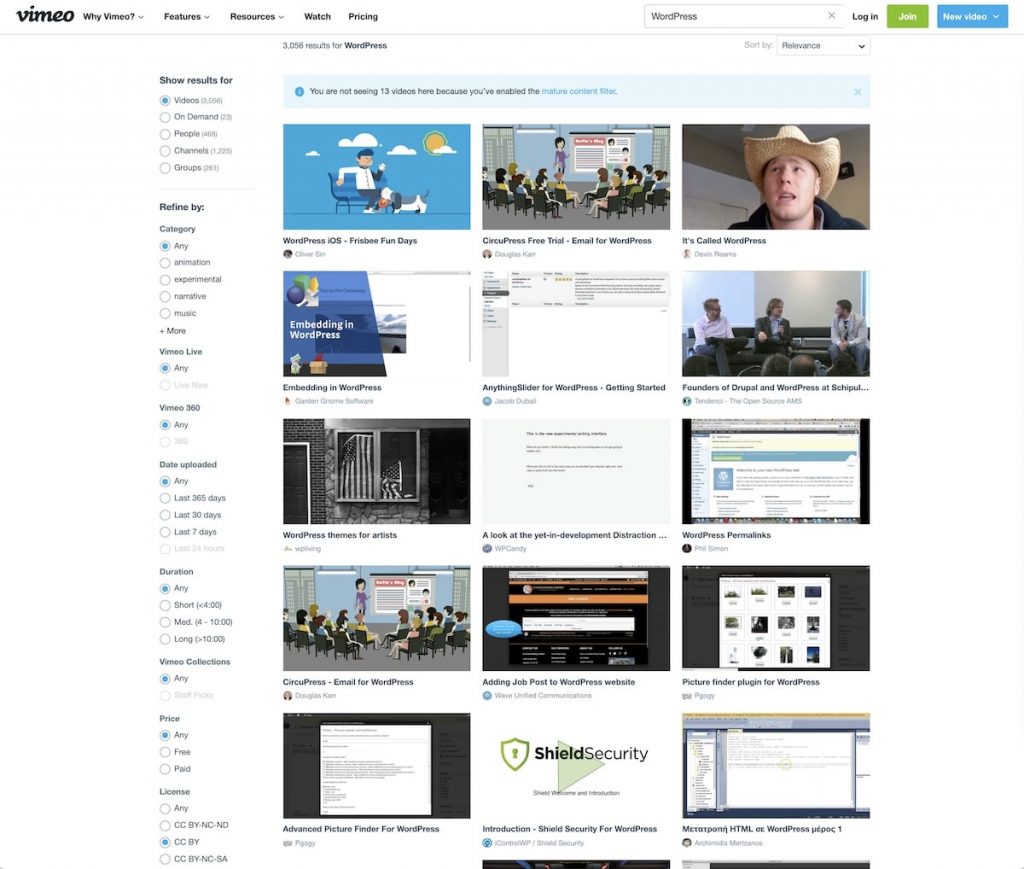The image size is (1024, 869).
Task: Click the info icon in the notice banner
Action: (x=299, y=91)
